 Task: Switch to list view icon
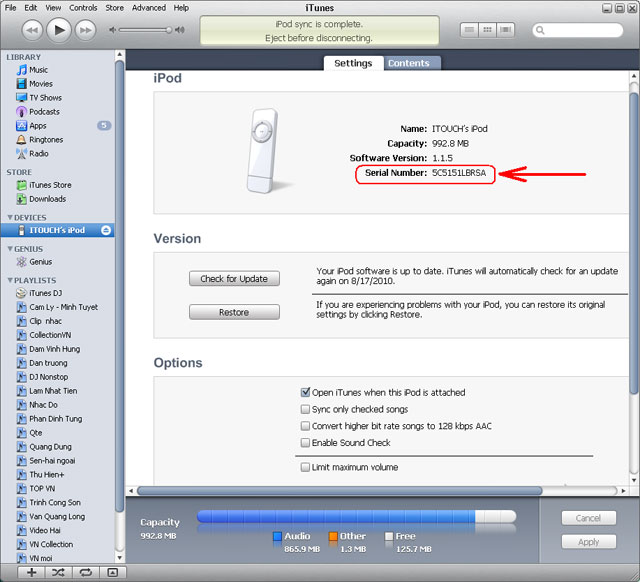(x=469, y=30)
